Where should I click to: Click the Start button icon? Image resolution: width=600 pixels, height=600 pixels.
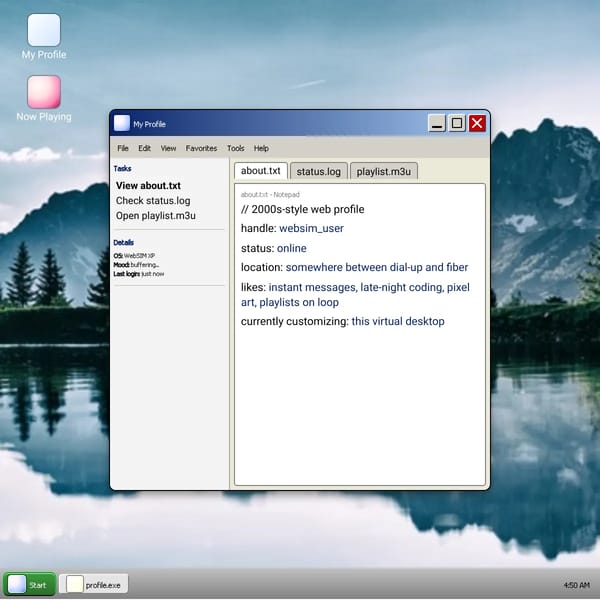tap(17, 585)
